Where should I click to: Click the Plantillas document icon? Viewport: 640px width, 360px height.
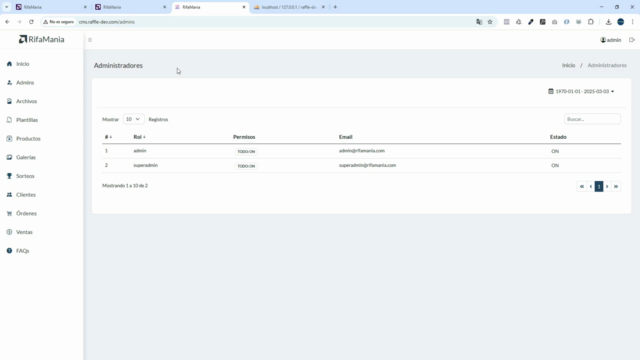(9, 120)
